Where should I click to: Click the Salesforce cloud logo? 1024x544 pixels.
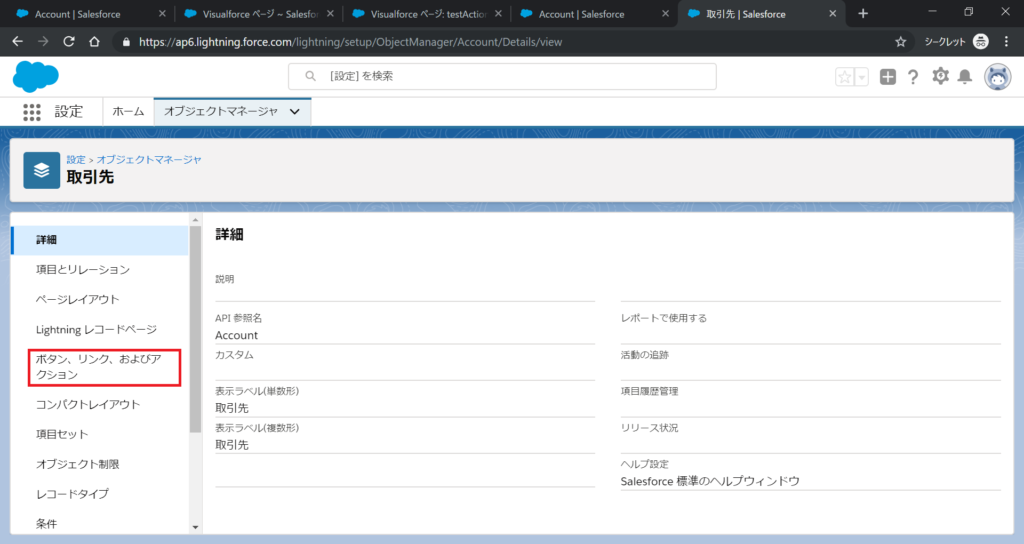pos(36,77)
